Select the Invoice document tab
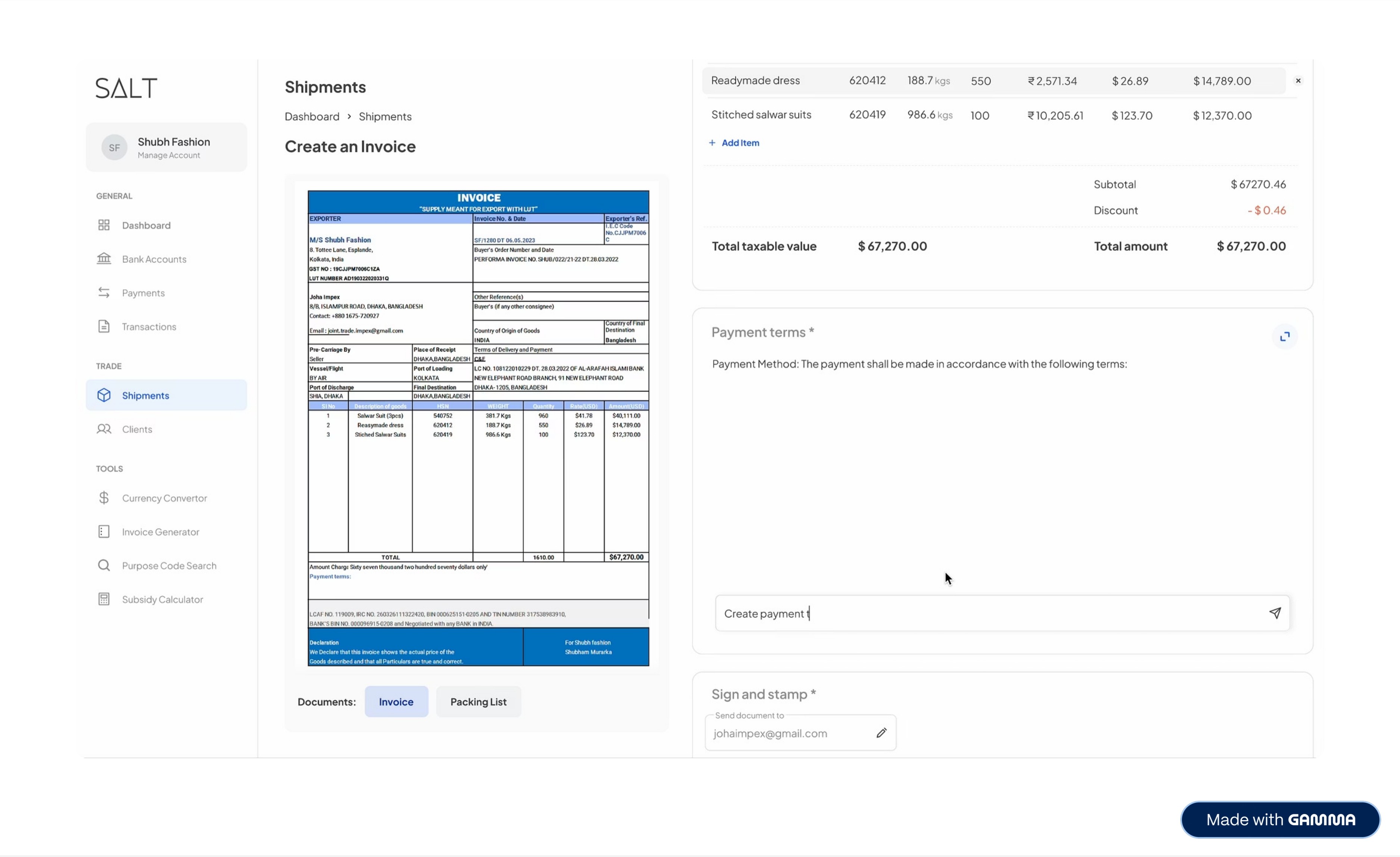This screenshot has height=857, width=1400. click(x=396, y=701)
